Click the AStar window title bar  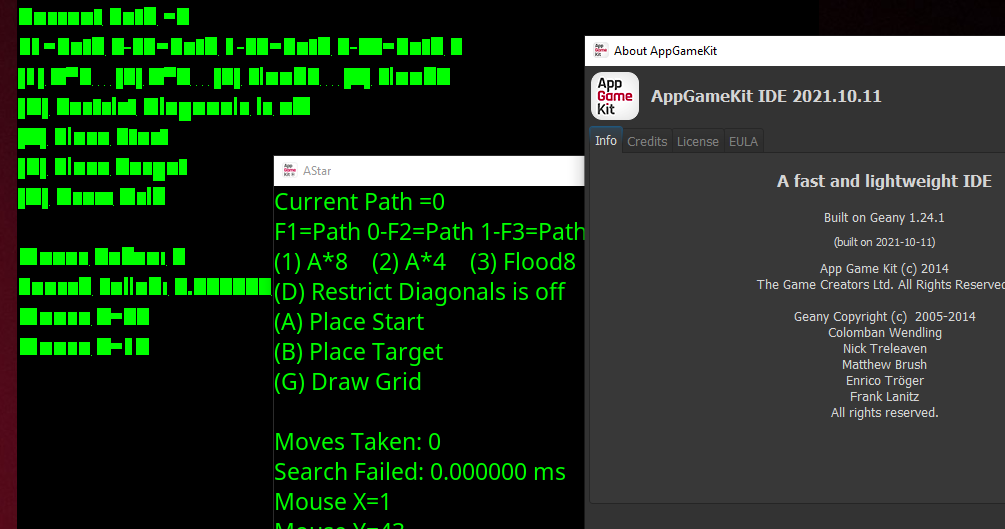[429, 171]
